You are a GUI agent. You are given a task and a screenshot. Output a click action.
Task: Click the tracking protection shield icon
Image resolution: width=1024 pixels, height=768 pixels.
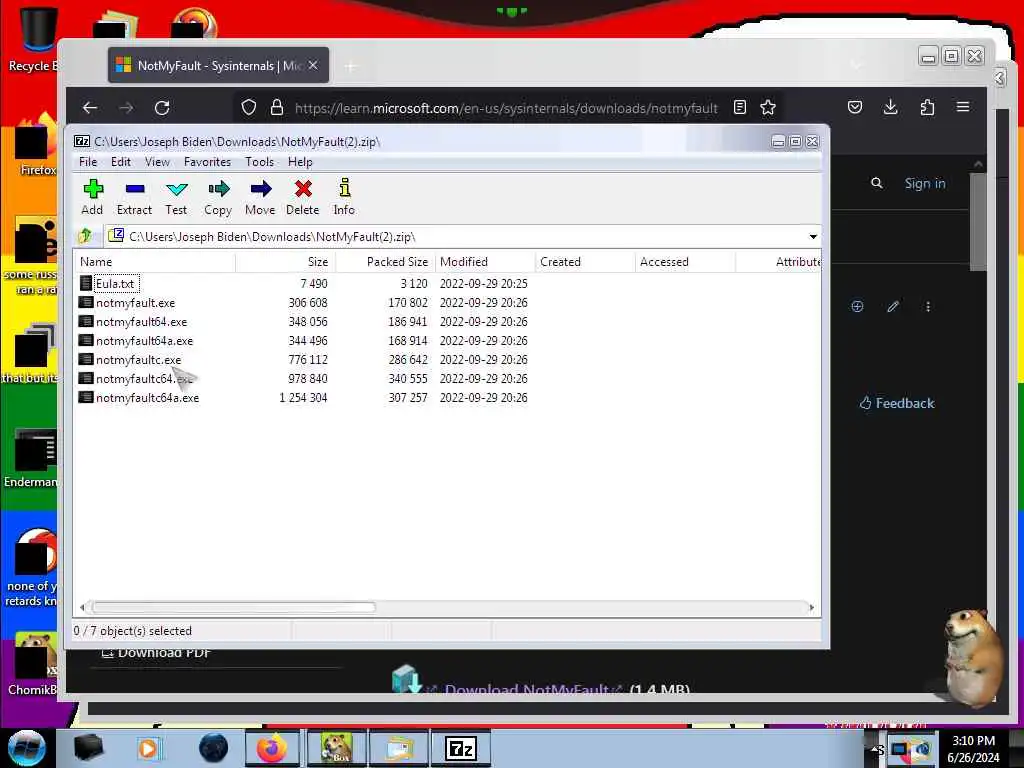click(x=249, y=108)
